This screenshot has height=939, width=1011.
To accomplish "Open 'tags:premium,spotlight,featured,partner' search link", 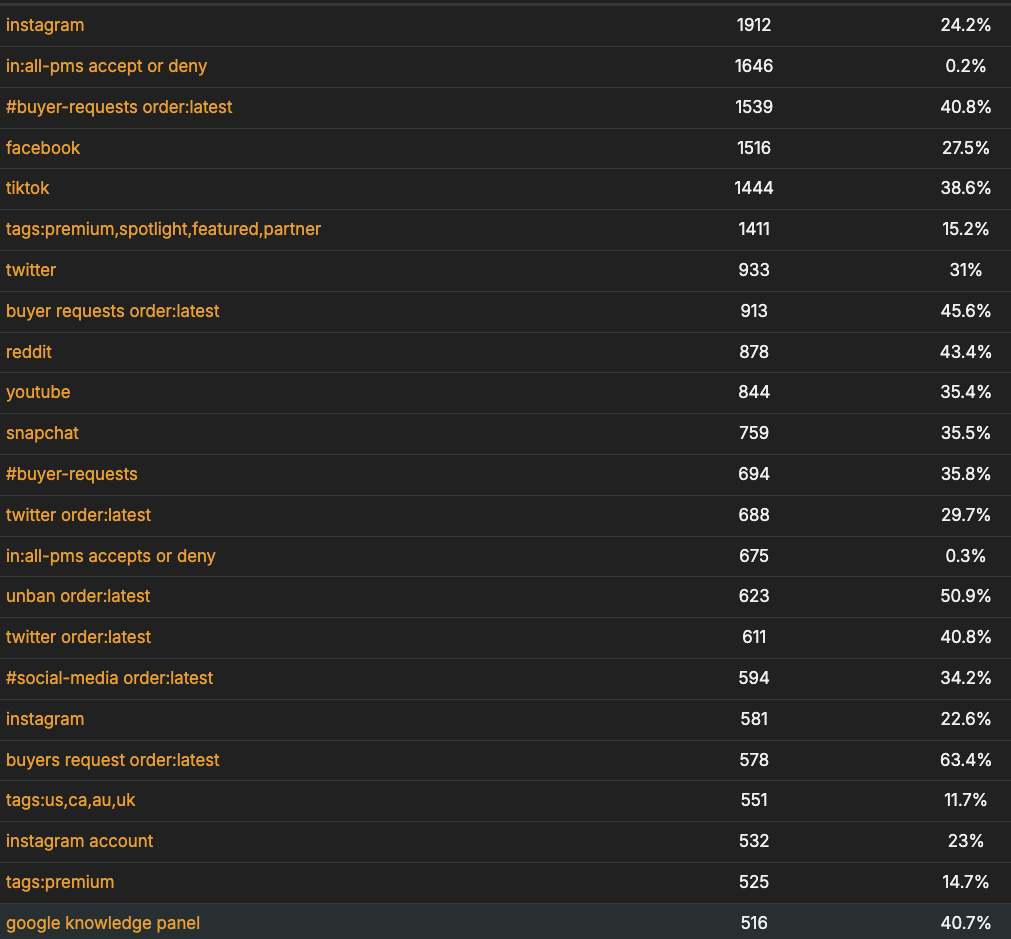I will pos(163,229).
